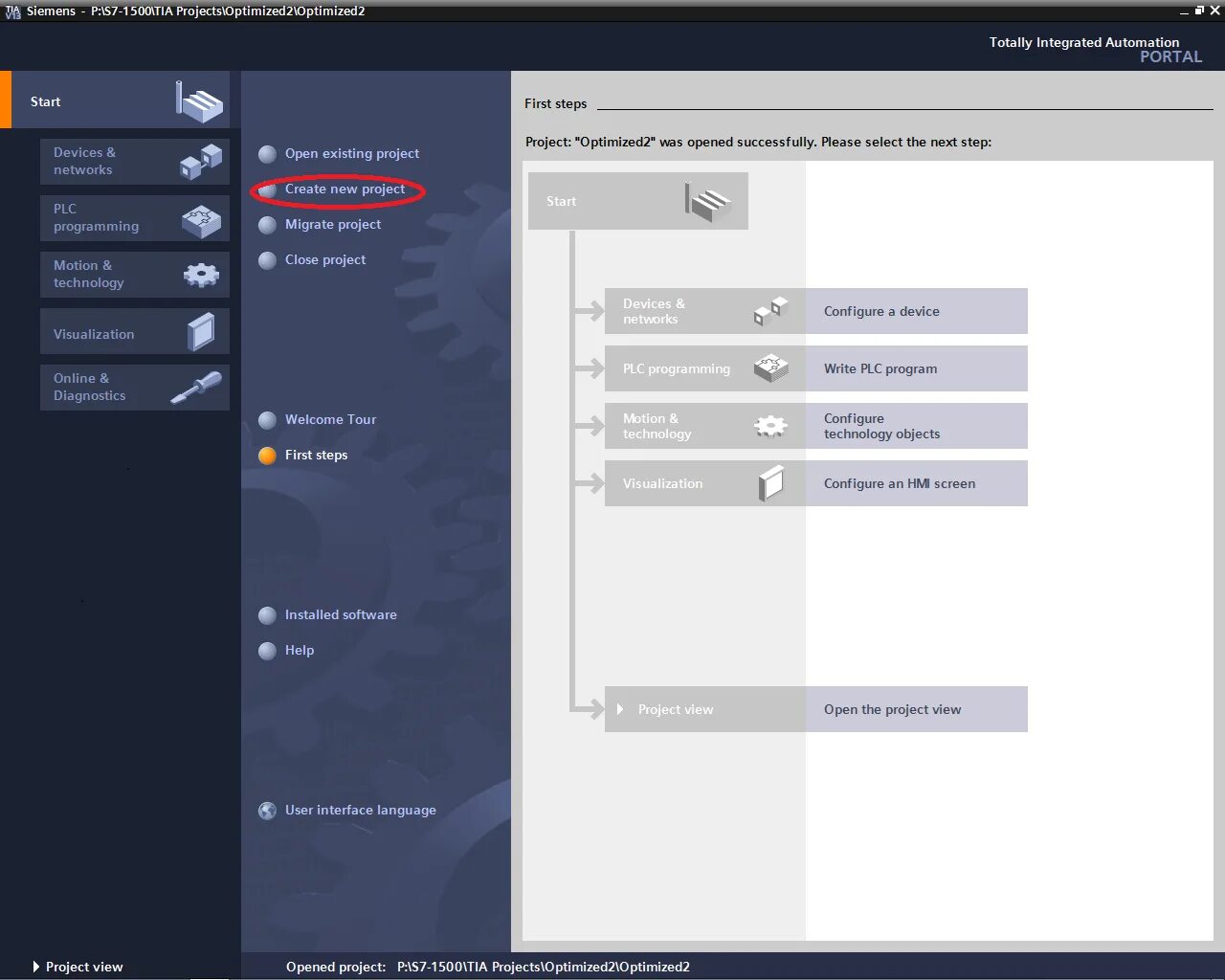Click the Online & Diagnostics screwdriver icon

[x=196, y=387]
